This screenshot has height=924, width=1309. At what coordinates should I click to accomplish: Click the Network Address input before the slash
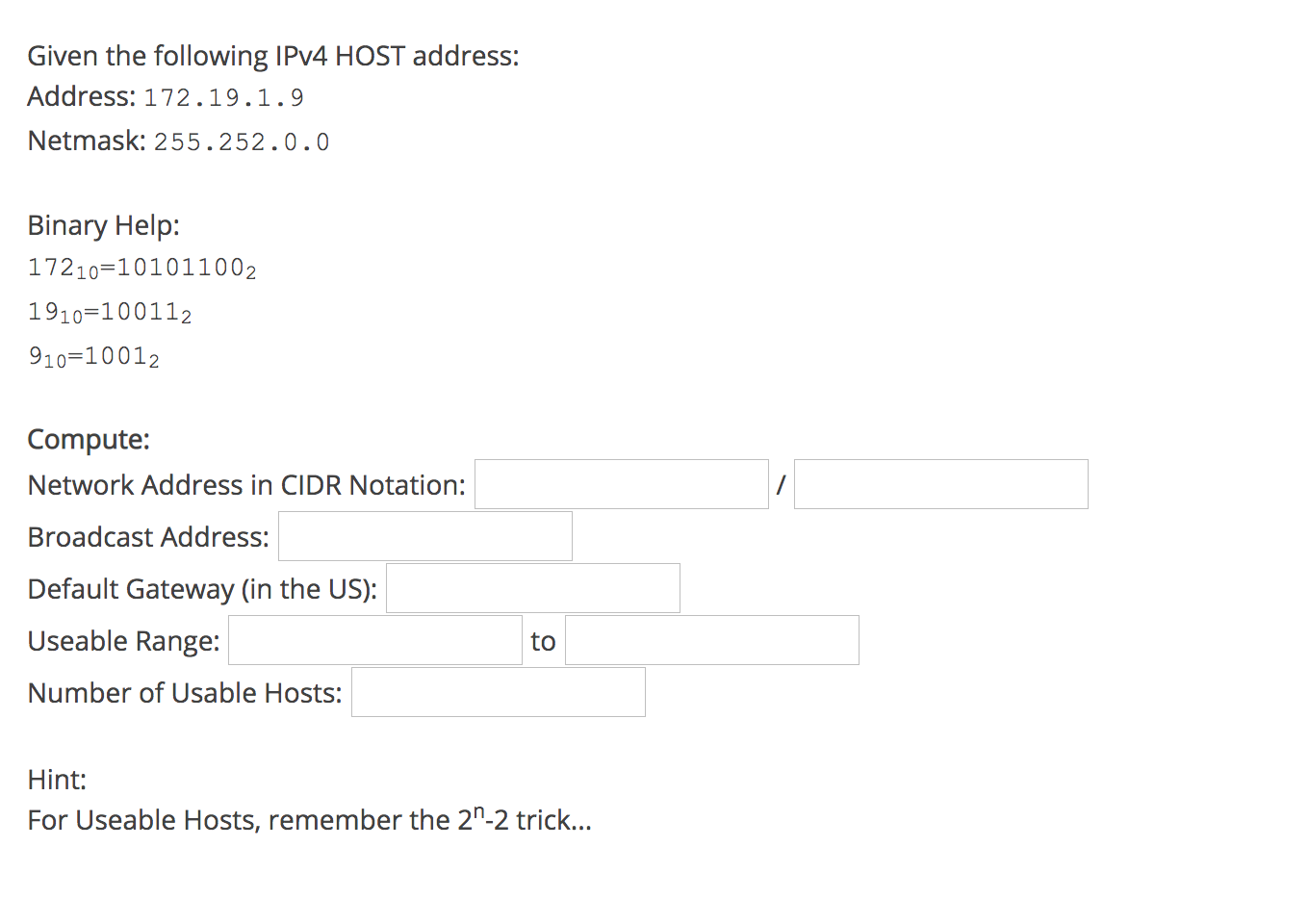[622, 484]
